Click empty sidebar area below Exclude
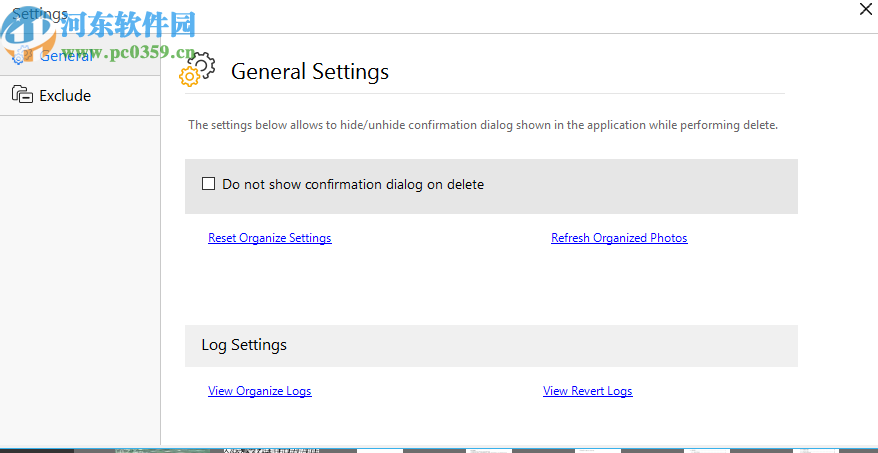This screenshot has width=878, height=453. coord(80,280)
